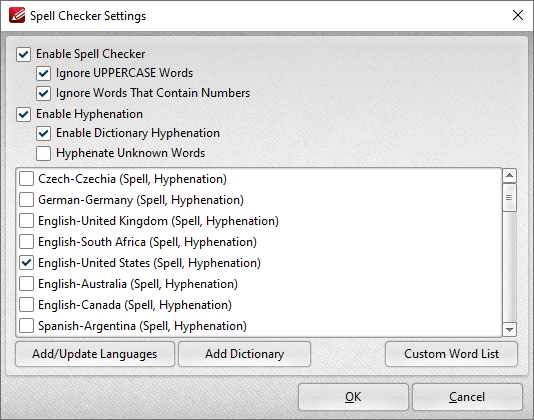Dismiss the dialog with Cancel
The image size is (534, 420).
click(x=467, y=397)
